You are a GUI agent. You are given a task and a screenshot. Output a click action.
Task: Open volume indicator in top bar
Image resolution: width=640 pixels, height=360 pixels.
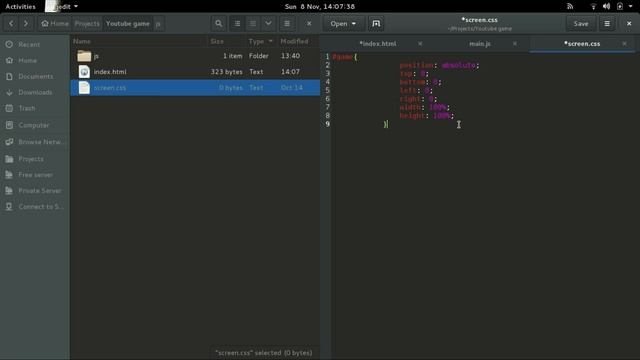(607, 7)
